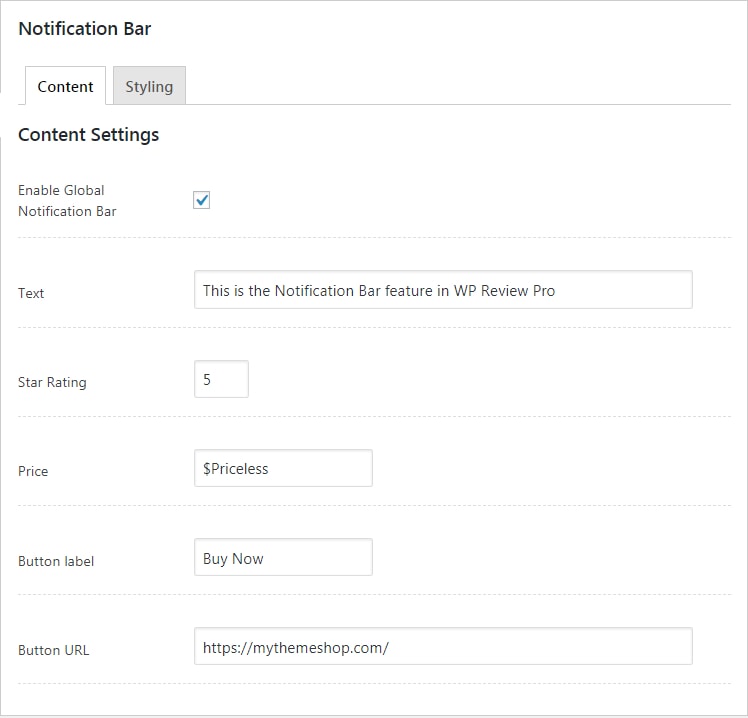This screenshot has width=748, height=718.
Task: Click the 'Text' field label
Action: (31, 293)
